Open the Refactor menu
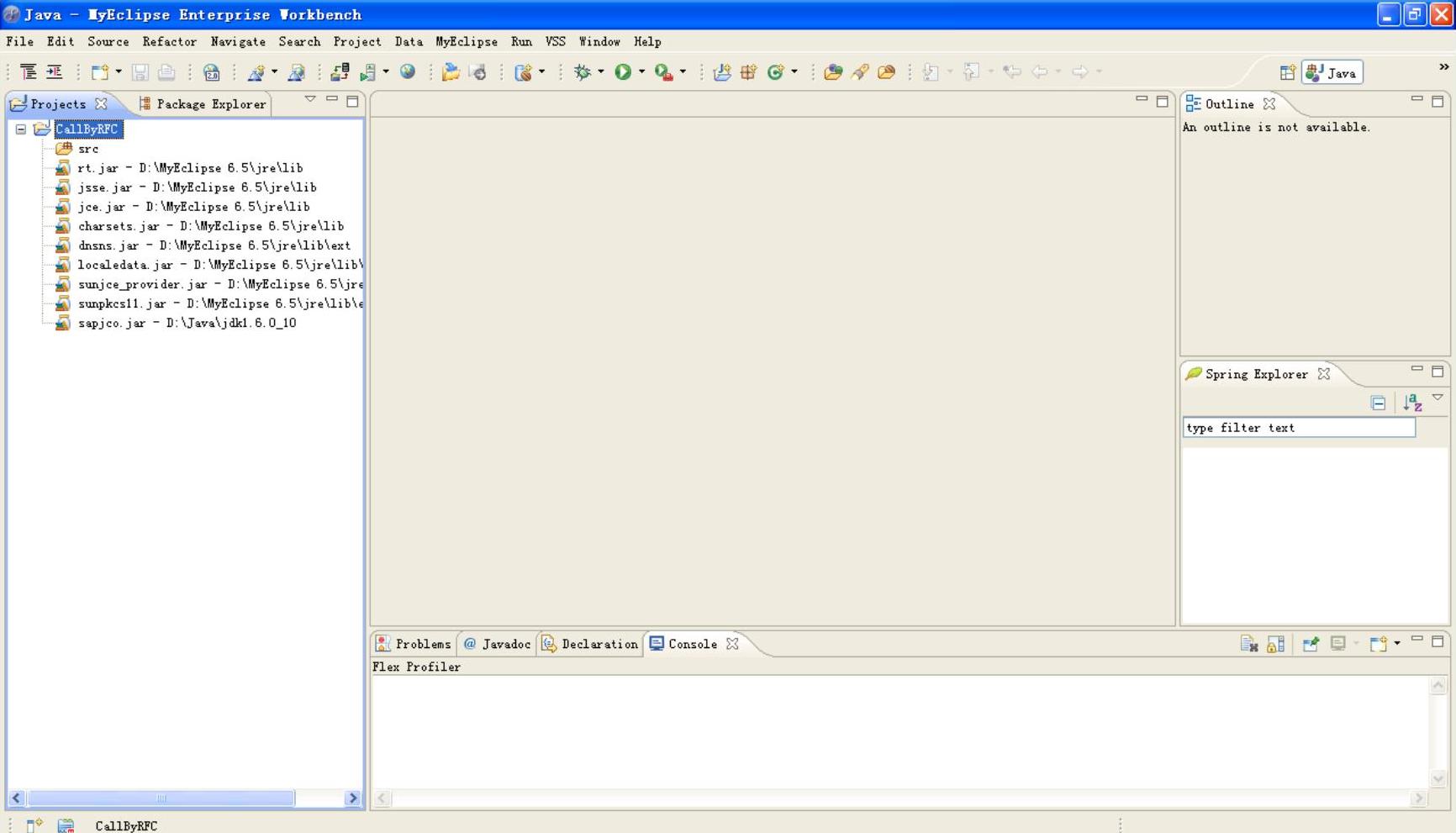Image resolution: width=1456 pixels, height=833 pixels. 169,41
